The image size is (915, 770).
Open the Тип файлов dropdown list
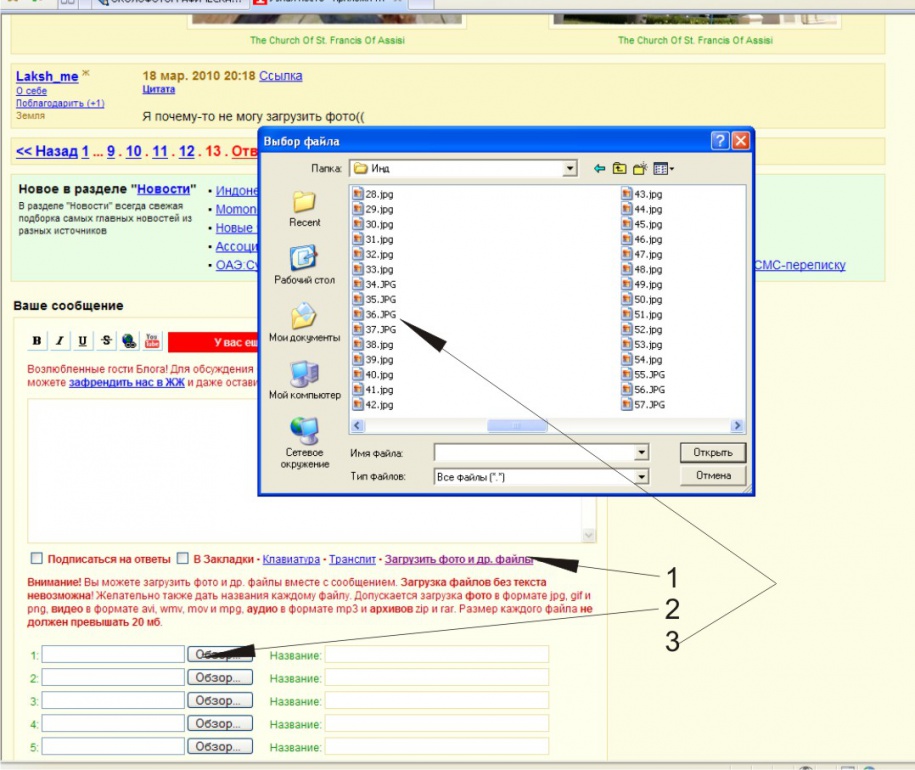pyautogui.click(x=642, y=477)
